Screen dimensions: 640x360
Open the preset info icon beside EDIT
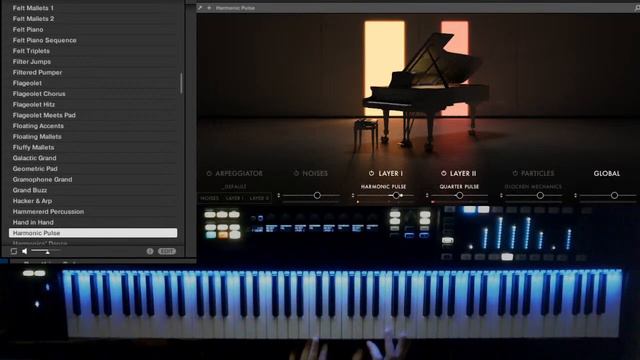(x=150, y=251)
